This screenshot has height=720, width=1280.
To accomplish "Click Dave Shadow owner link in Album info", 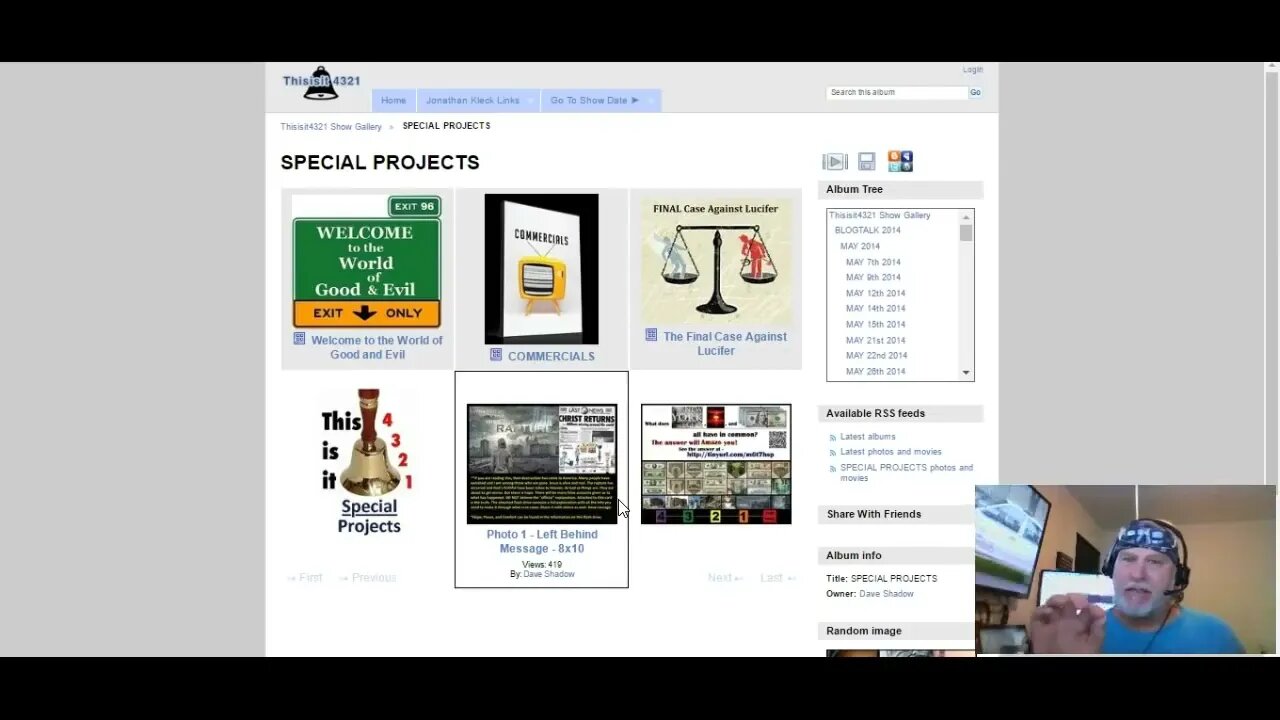I will [x=886, y=594].
